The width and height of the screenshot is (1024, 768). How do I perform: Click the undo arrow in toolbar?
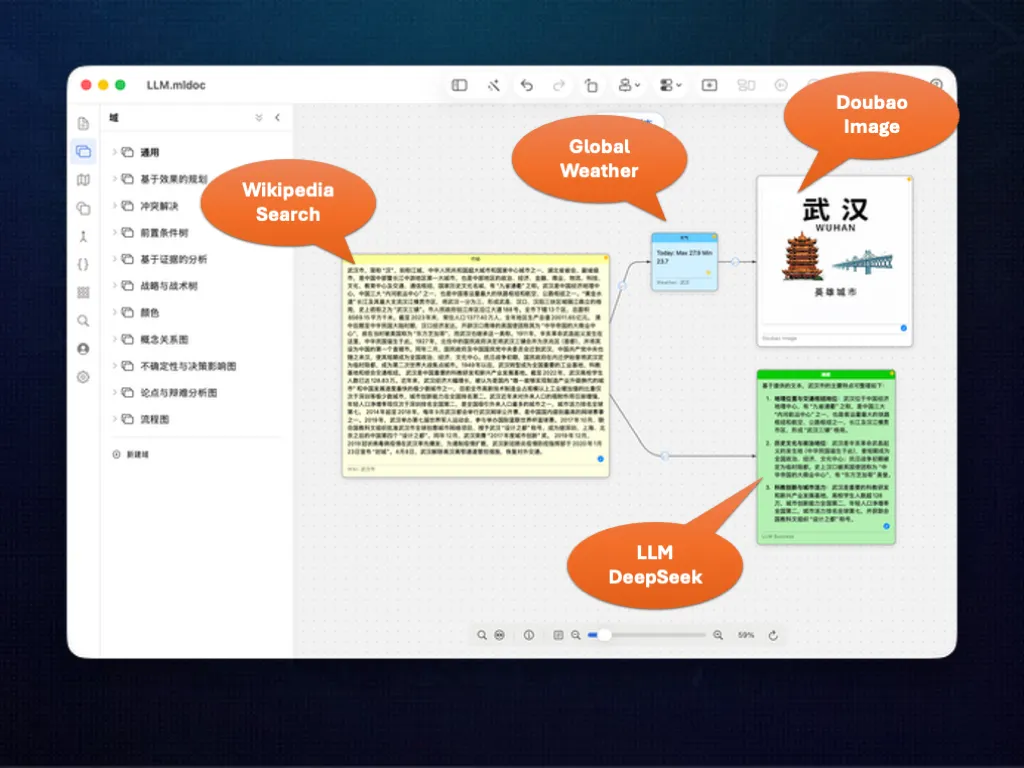coord(526,86)
